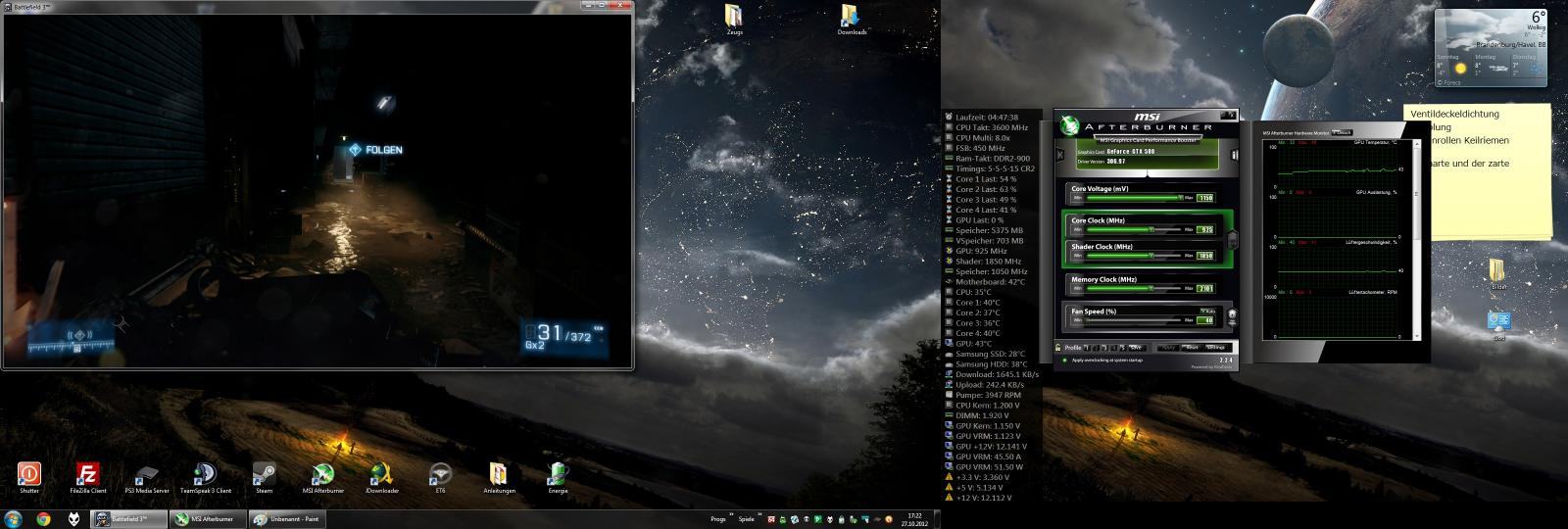
Task: Select profile 5 in Afterburner
Action: [x=1122, y=347]
